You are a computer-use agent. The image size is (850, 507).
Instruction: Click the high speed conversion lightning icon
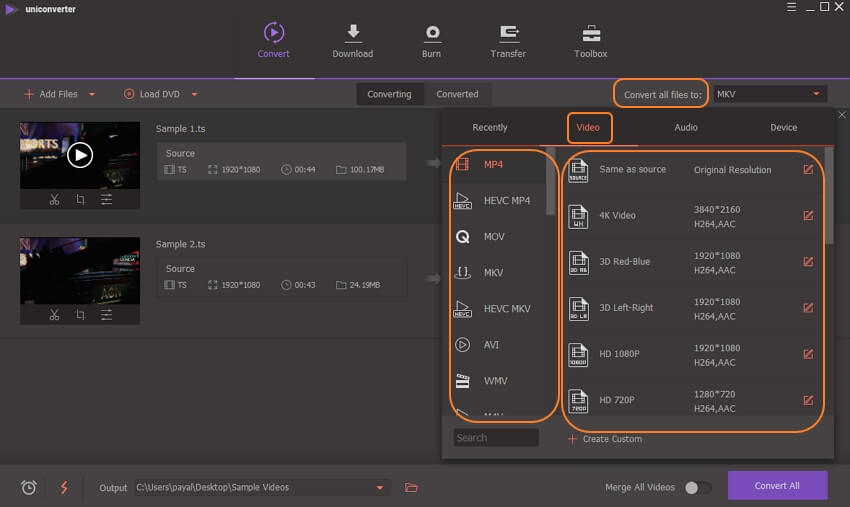64,487
